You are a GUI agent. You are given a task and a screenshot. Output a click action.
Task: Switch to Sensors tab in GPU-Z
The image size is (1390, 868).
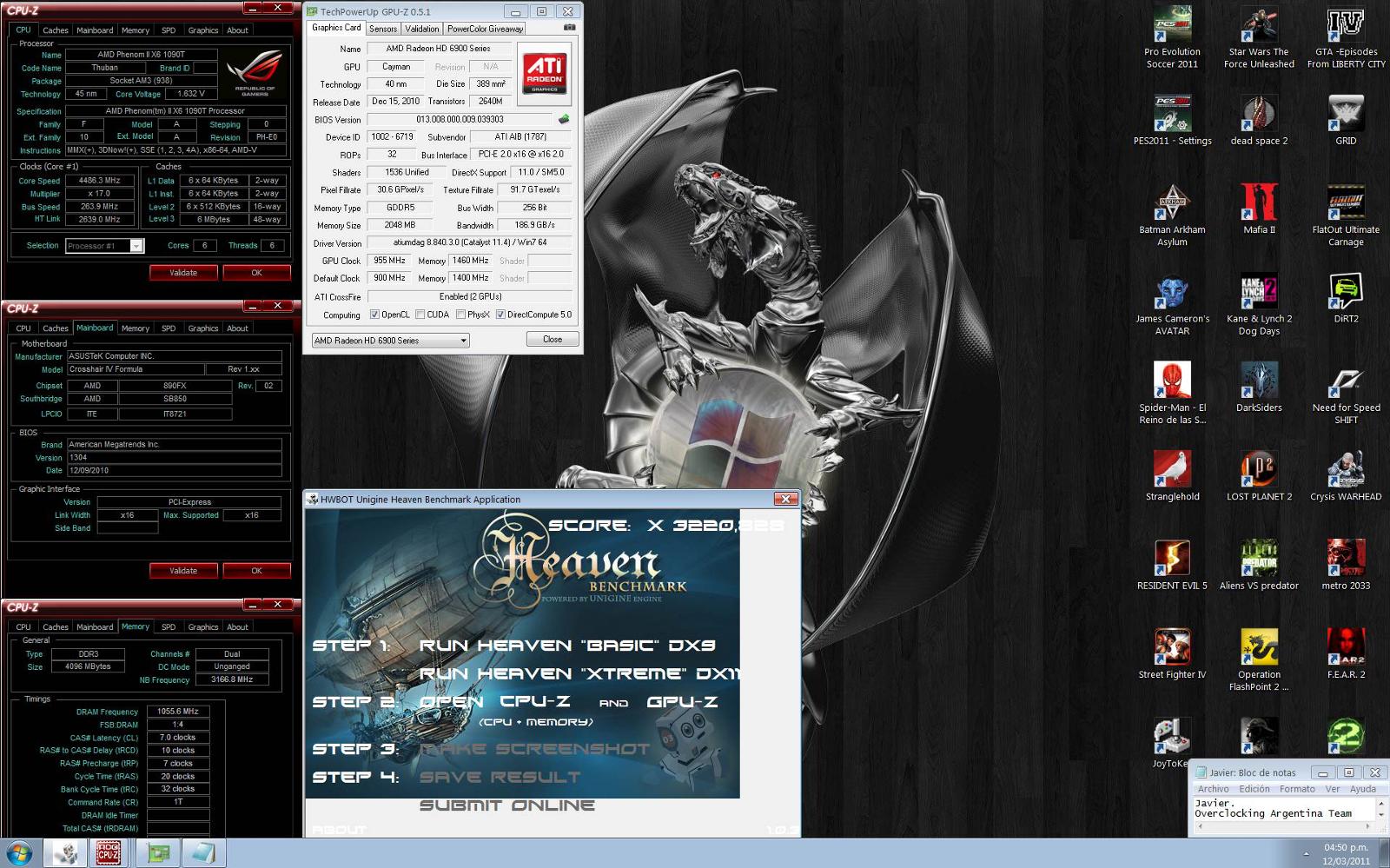[383, 29]
